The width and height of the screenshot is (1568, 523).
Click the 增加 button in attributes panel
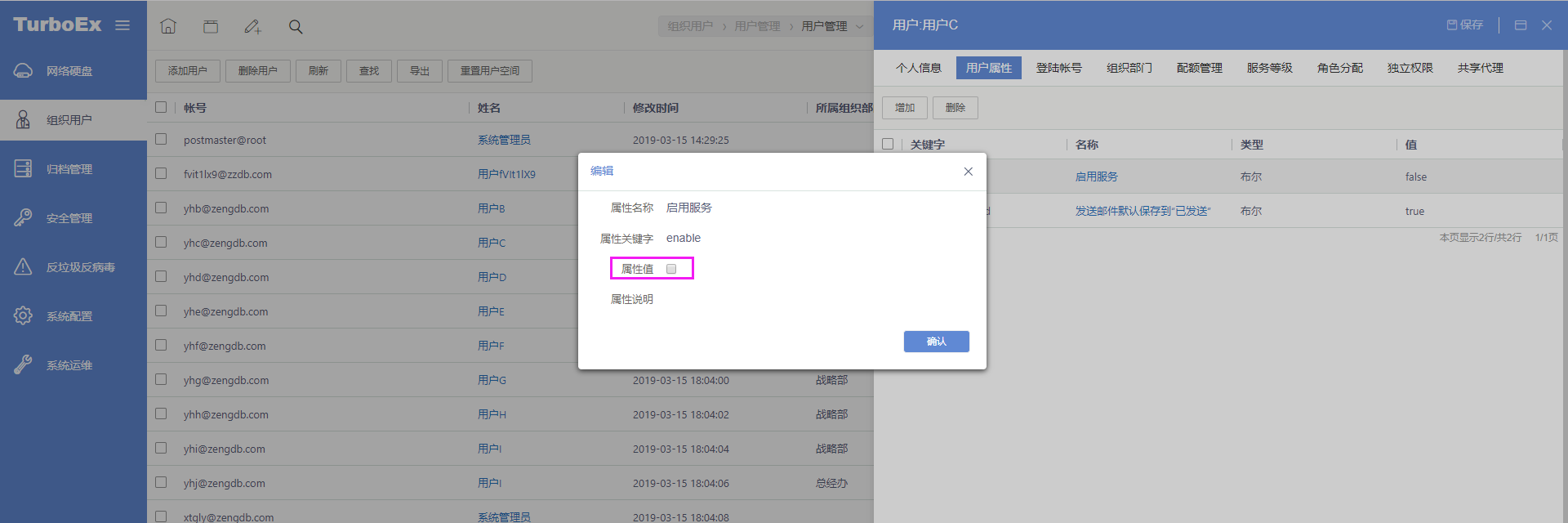coord(904,108)
